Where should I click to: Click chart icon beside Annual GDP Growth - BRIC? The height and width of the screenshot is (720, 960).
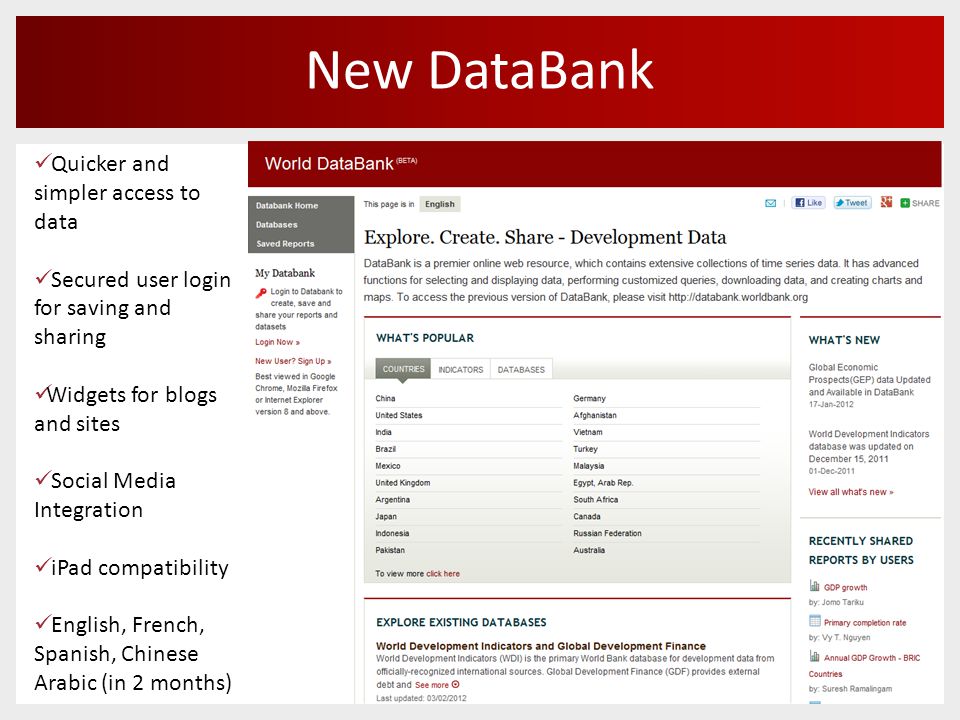point(814,656)
